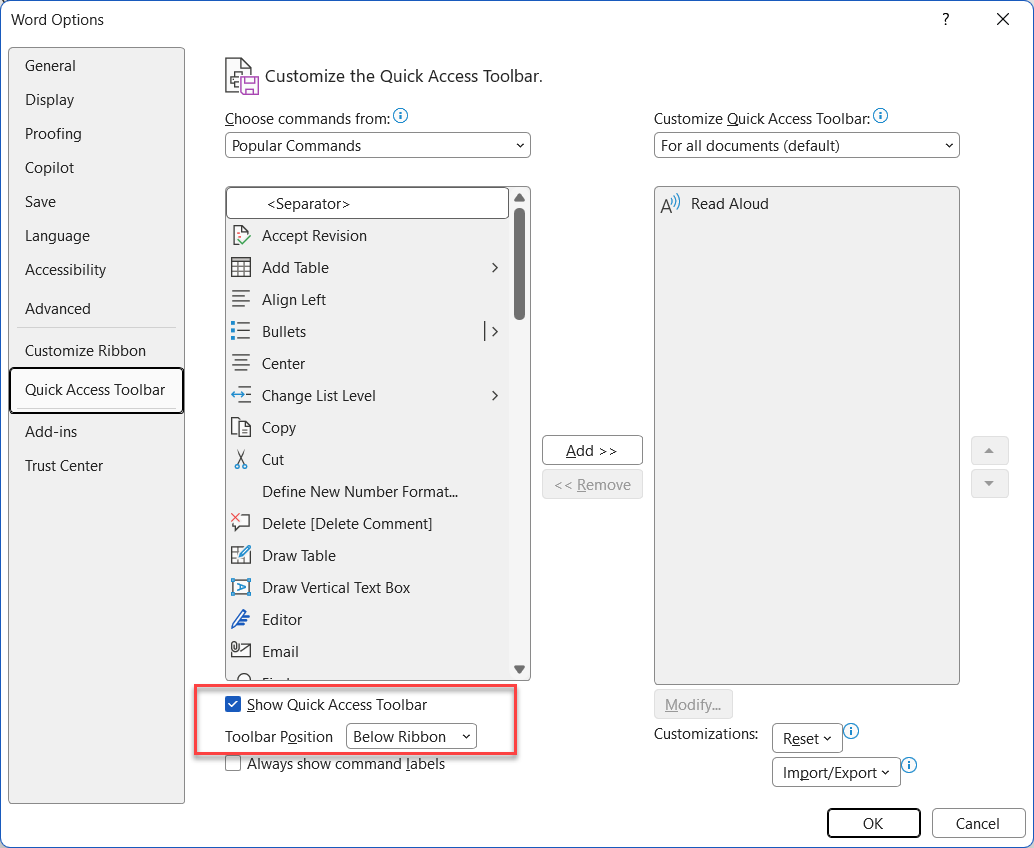This screenshot has width=1034, height=848.
Task: Enable Always show command labels checkbox
Action: click(233, 764)
